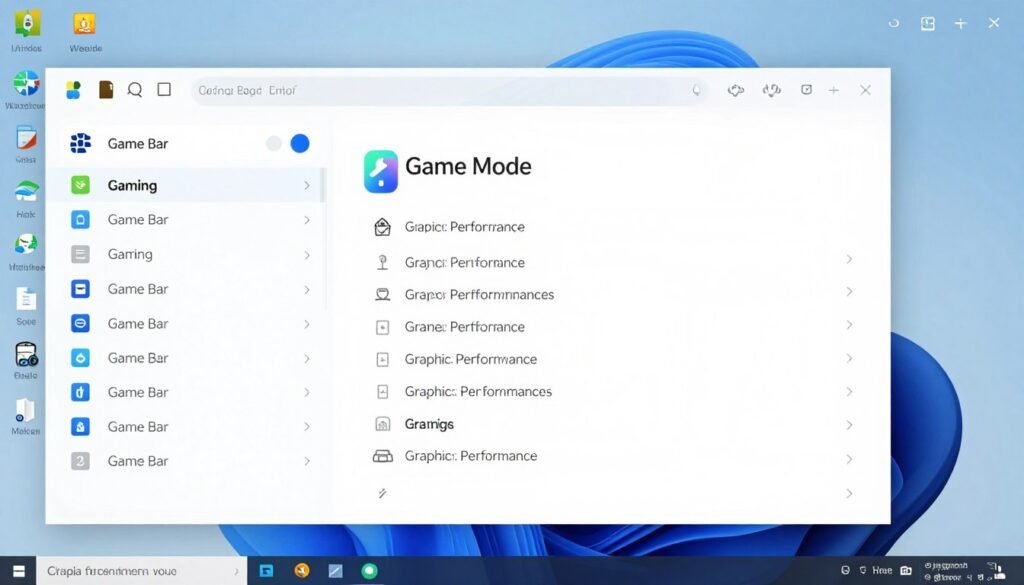Click the envelope-like icon in the first Performance row
The height and width of the screenshot is (585, 1024).
click(382, 227)
